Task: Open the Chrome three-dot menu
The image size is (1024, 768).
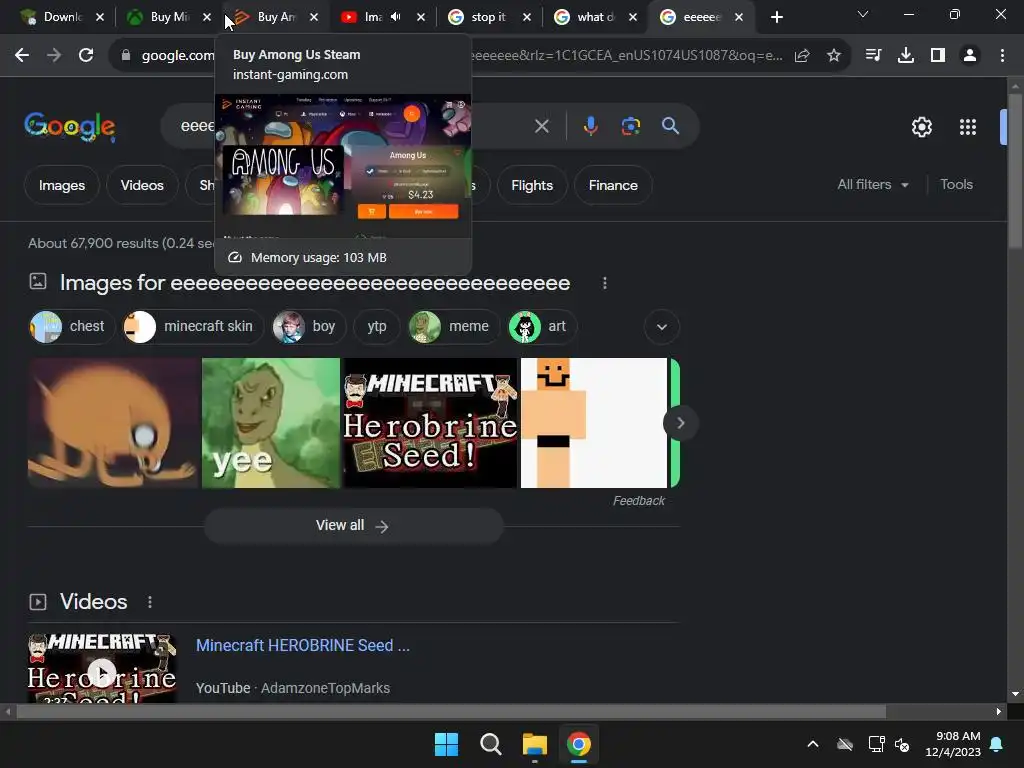Action: point(1002,56)
